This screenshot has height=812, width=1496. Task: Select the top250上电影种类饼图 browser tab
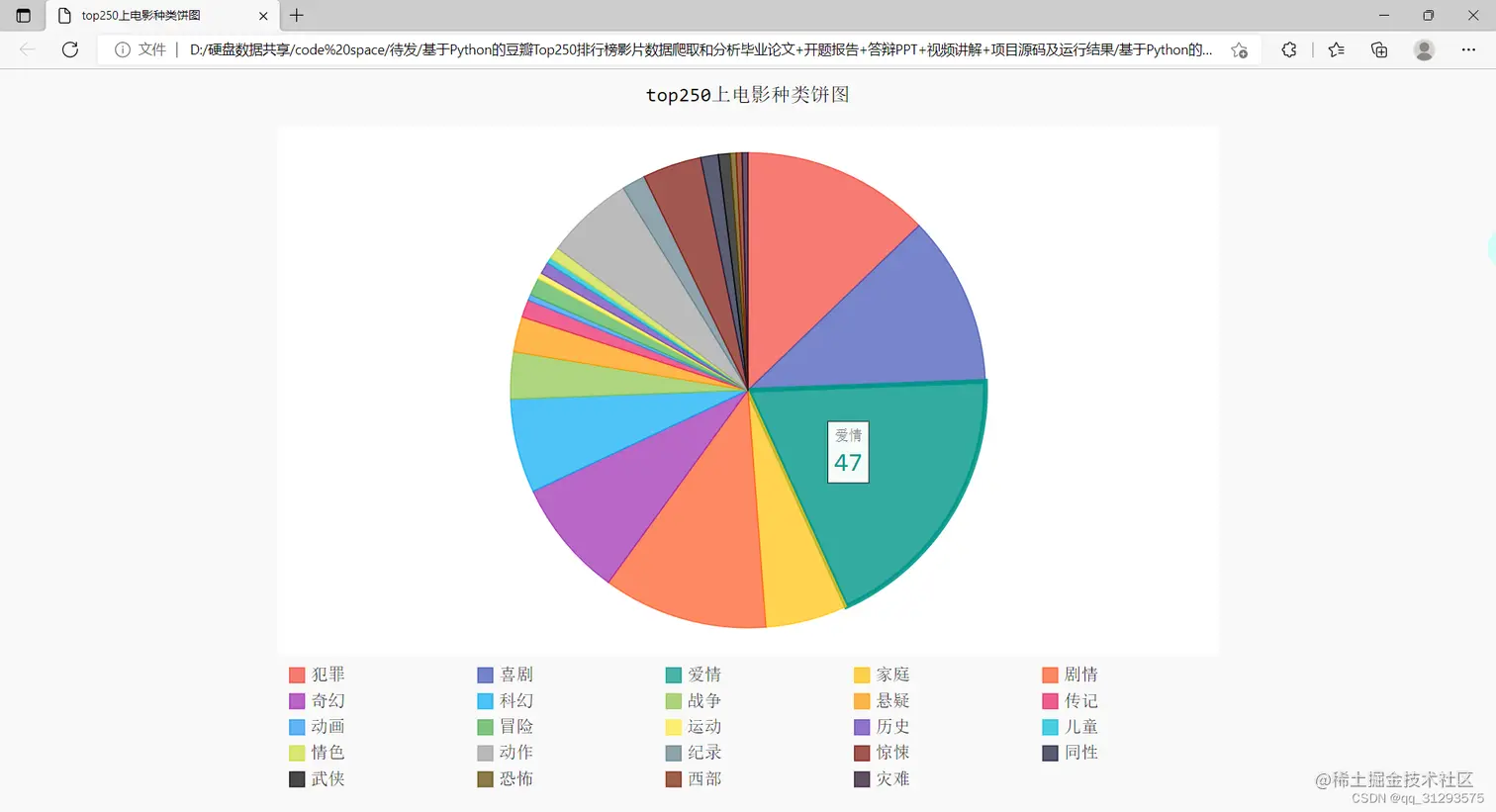click(162, 16)
